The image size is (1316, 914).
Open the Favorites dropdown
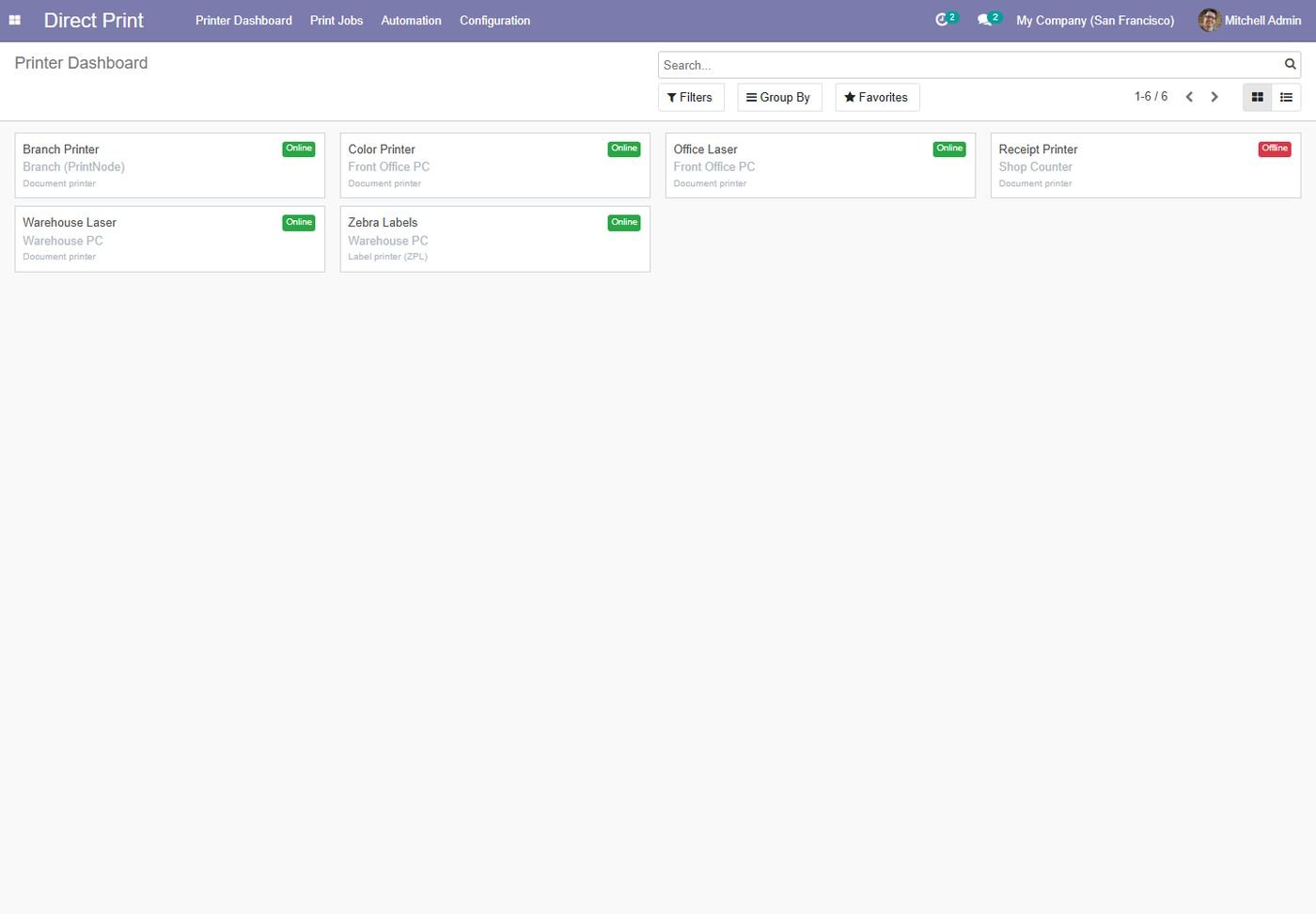click(x=877, y=97)
